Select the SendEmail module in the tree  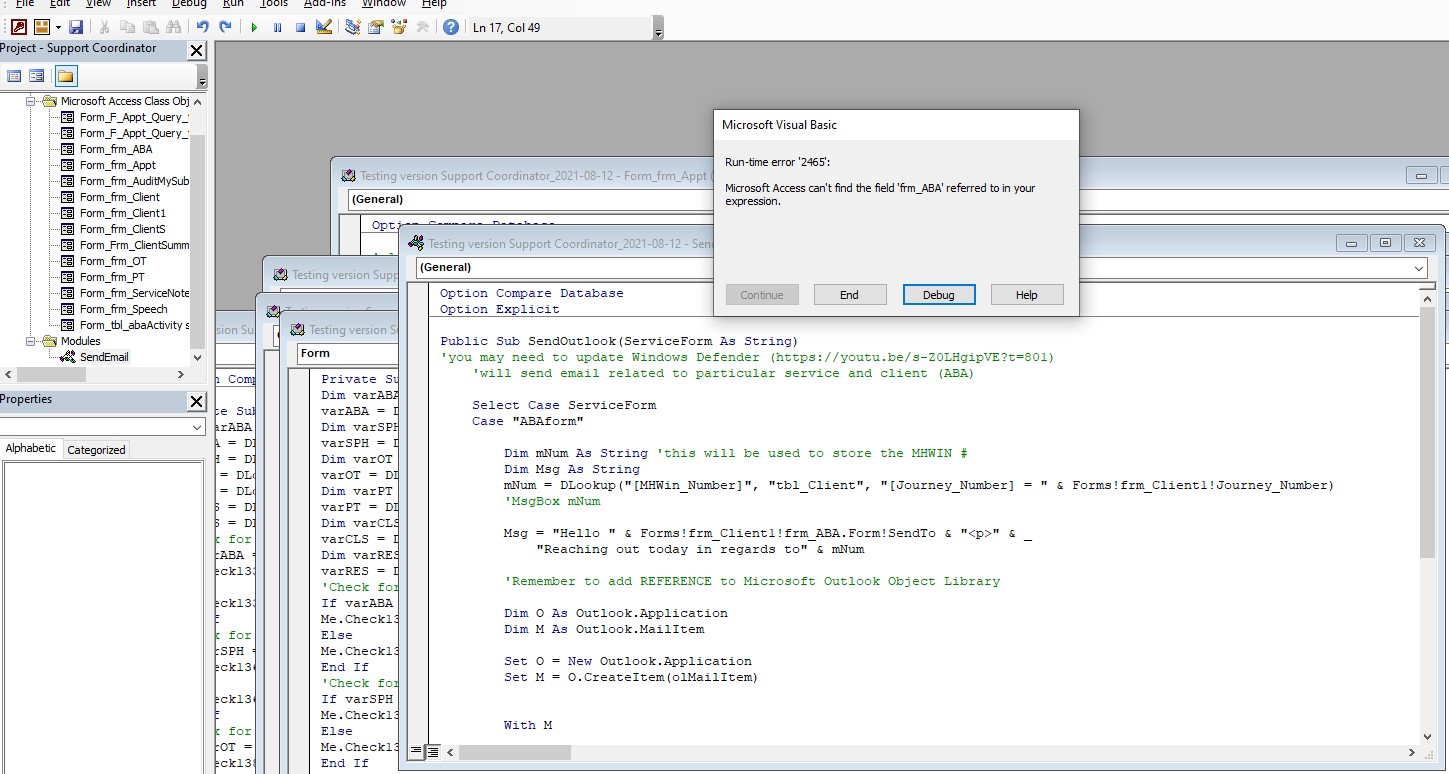click(104, 357)
